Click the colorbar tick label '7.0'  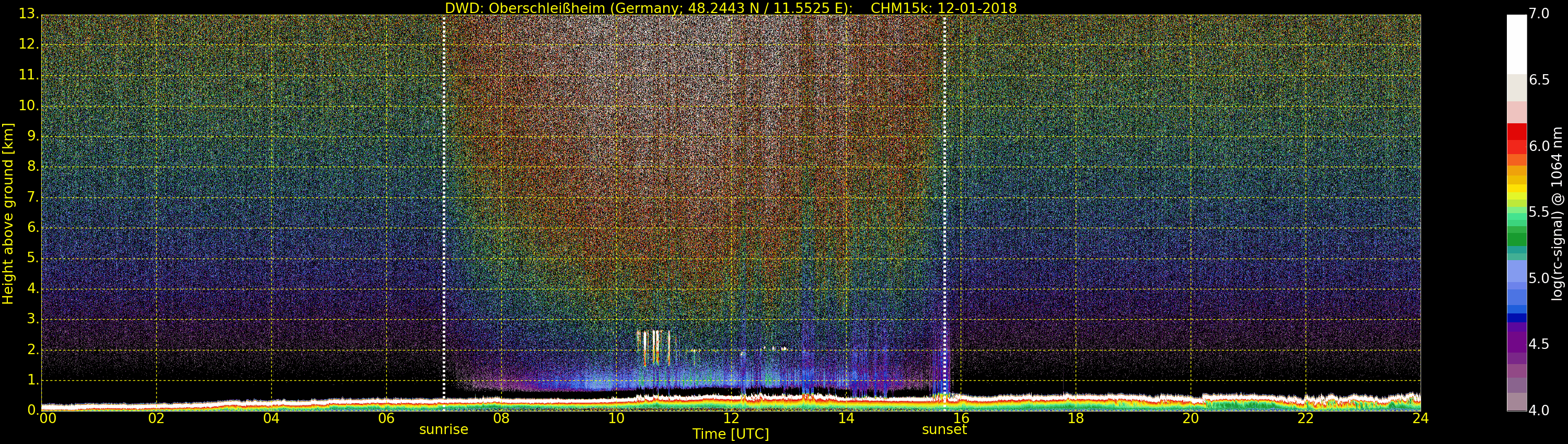1539,14
